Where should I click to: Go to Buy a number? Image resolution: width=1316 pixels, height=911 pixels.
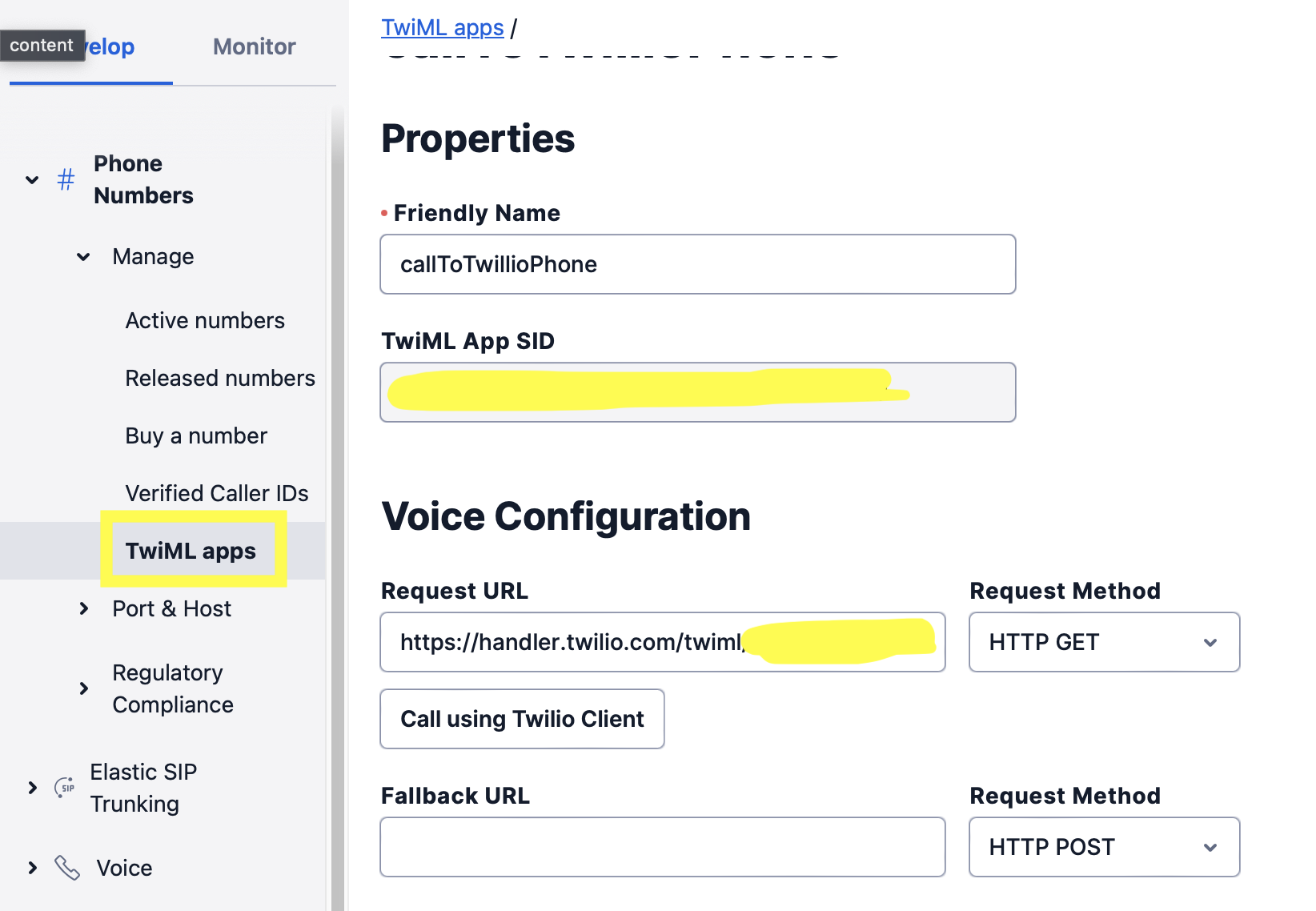(x=195, y=435)
